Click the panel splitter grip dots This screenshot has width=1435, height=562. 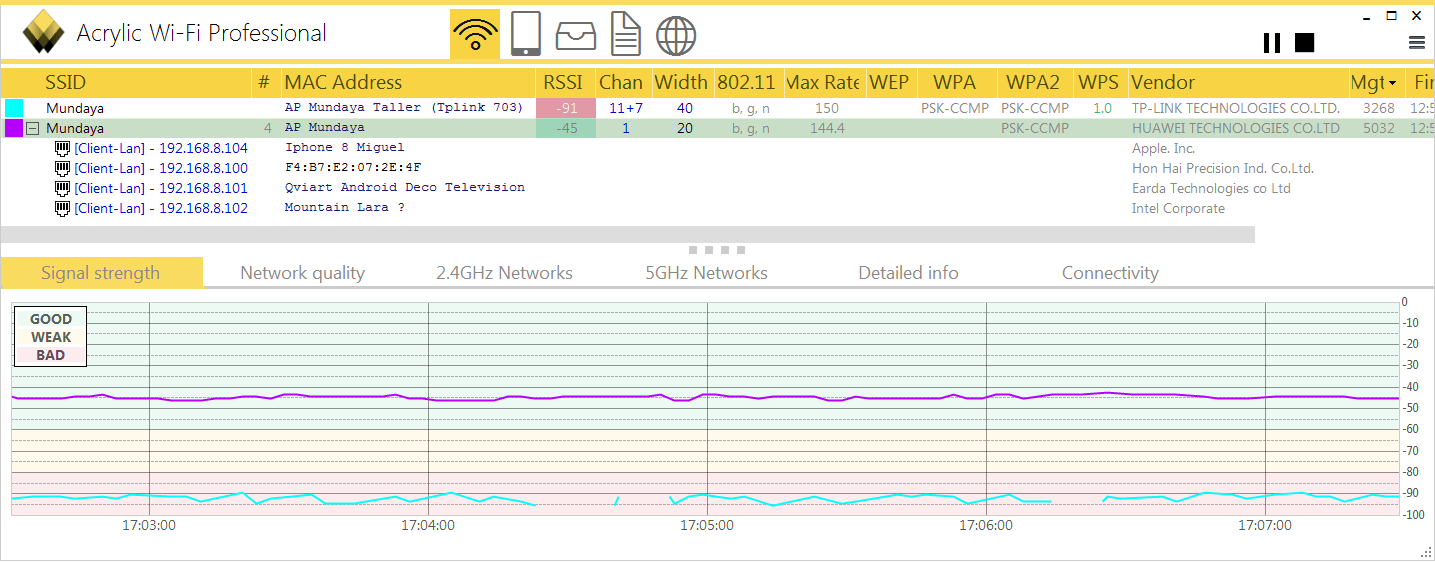[717, 249]
